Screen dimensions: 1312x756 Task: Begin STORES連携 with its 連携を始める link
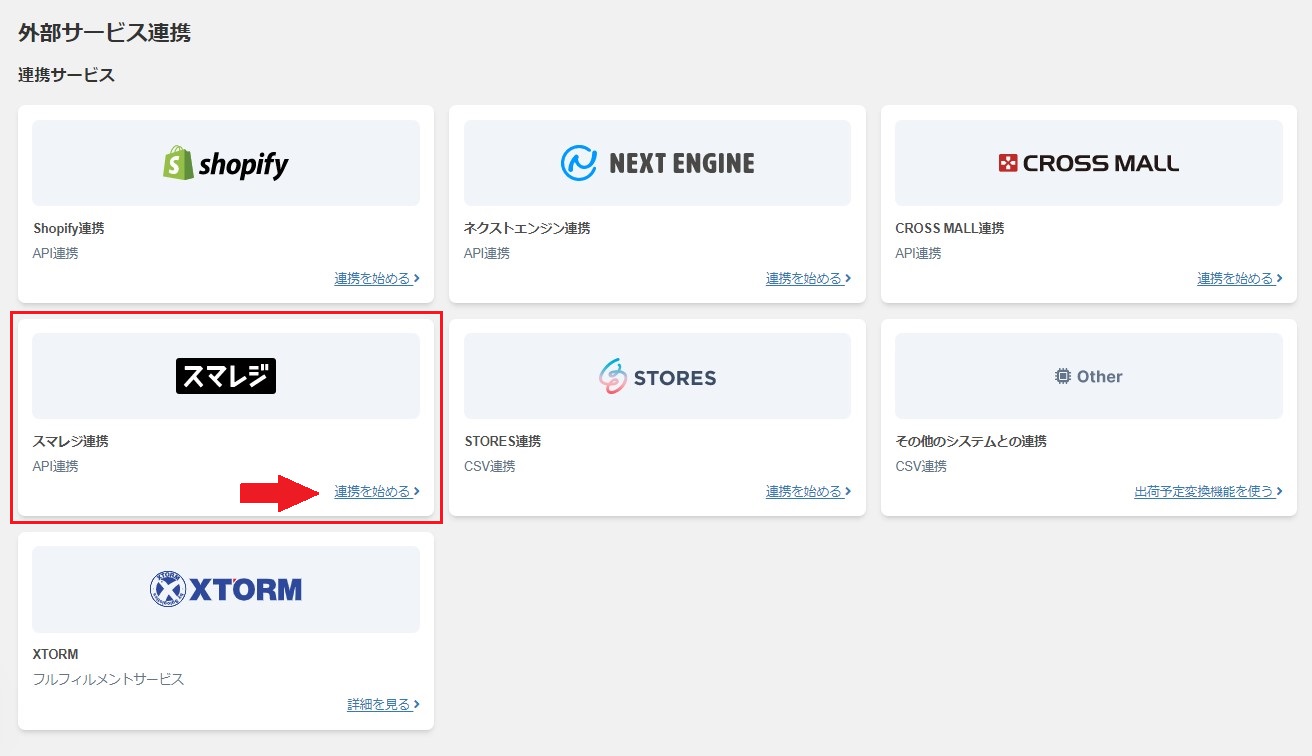coord(809,492)
